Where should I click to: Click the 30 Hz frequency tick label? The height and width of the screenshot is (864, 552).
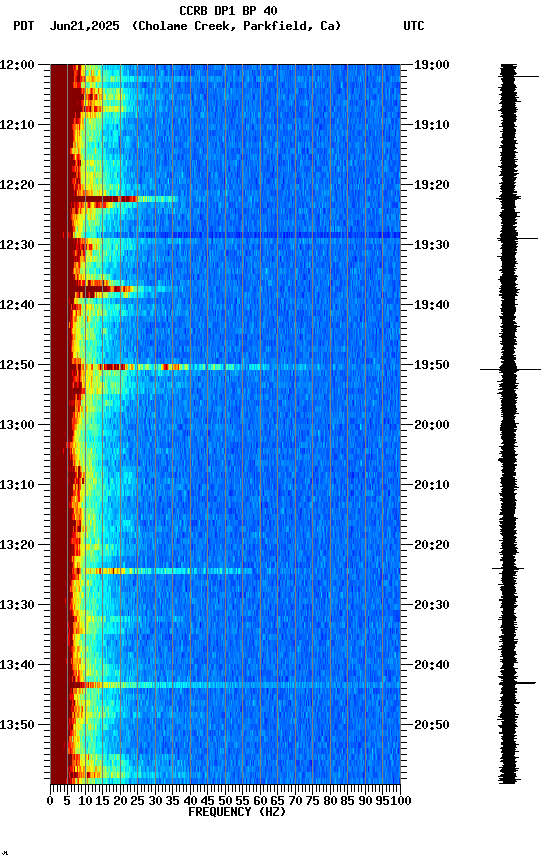coord(155,801)
